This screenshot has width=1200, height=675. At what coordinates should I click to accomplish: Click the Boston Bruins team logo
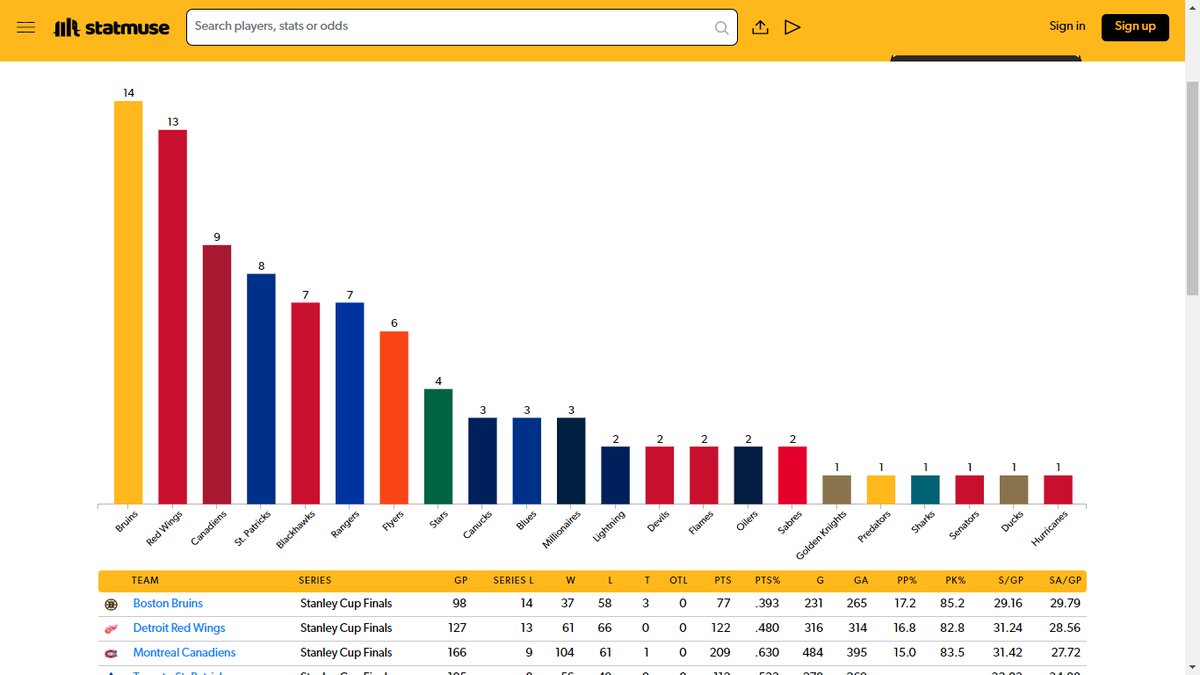tap(111, 604)
